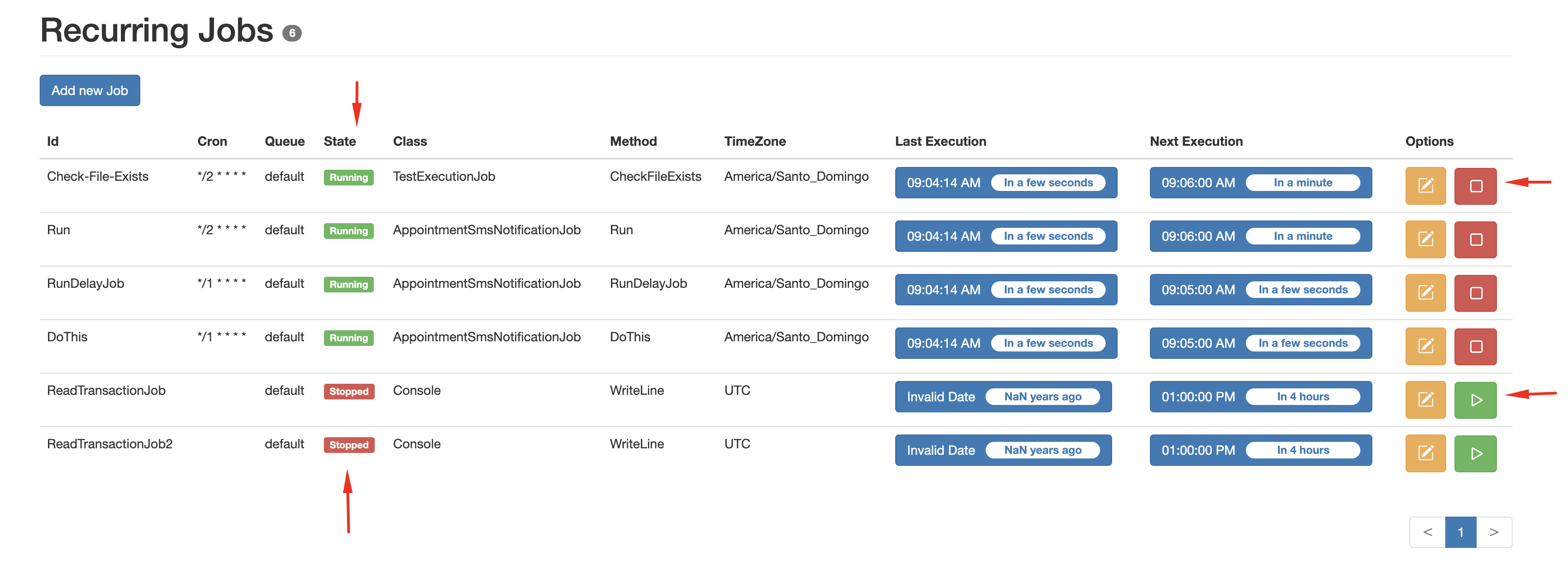Stop the Run job
Image resolution: width=1568 pixels, height=571 pixels.
(1475, 239)
